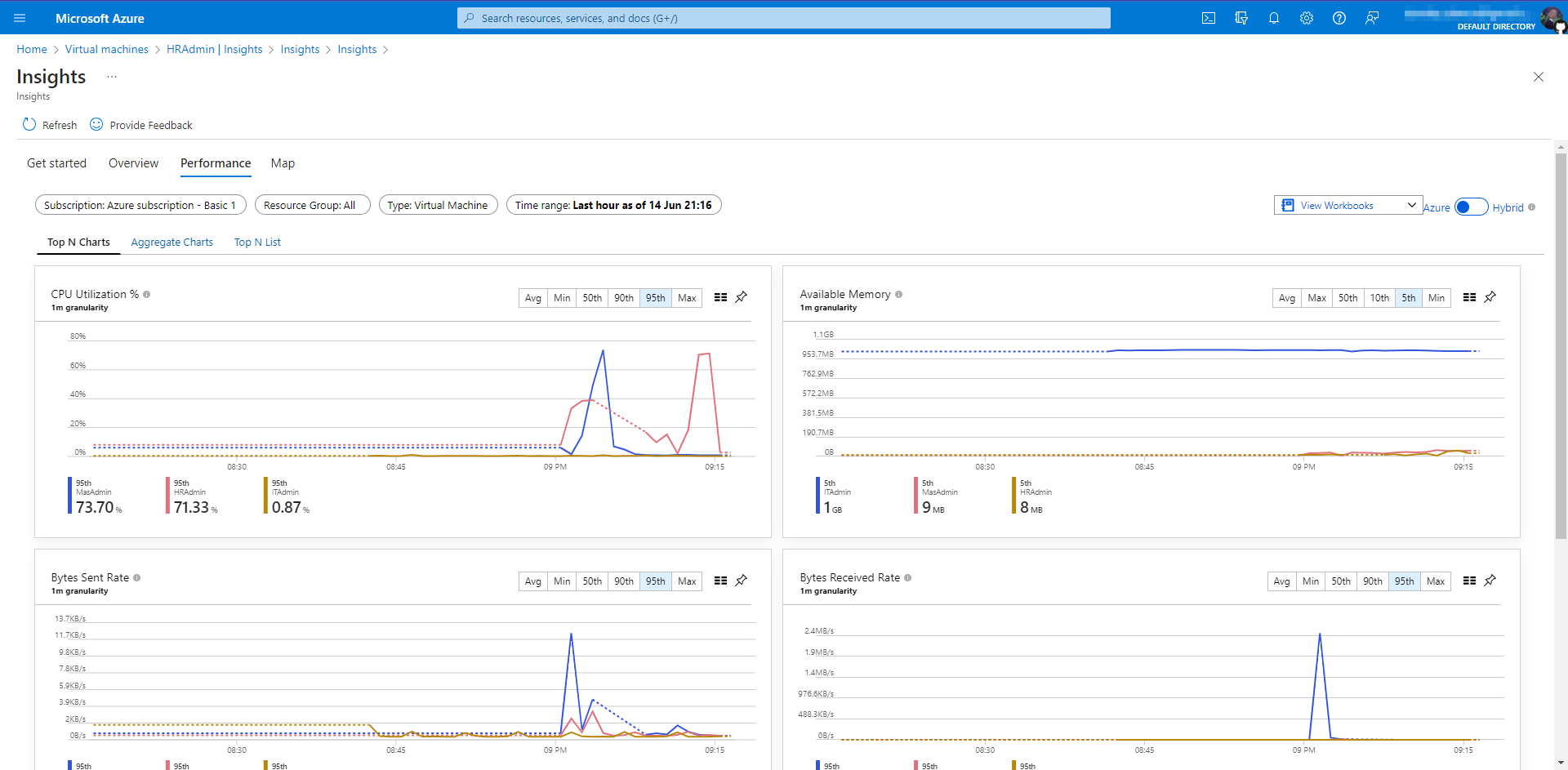Toggle the Azure/Hybrid switch
Viewport: 1568px width, 770px height.
[1471, 207]
